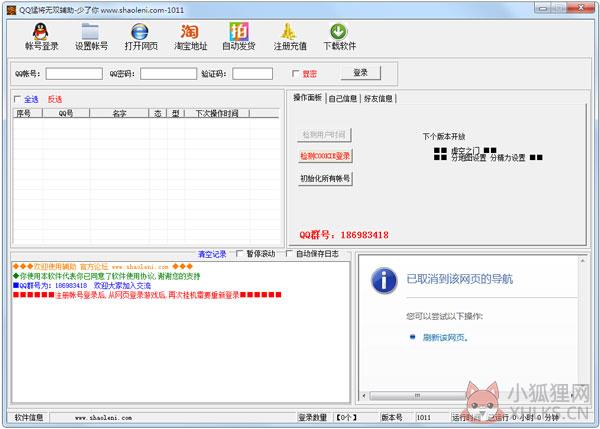Click the 登录数量 status bar label
This screenshot has width=600, height=429.
point(313,418)
